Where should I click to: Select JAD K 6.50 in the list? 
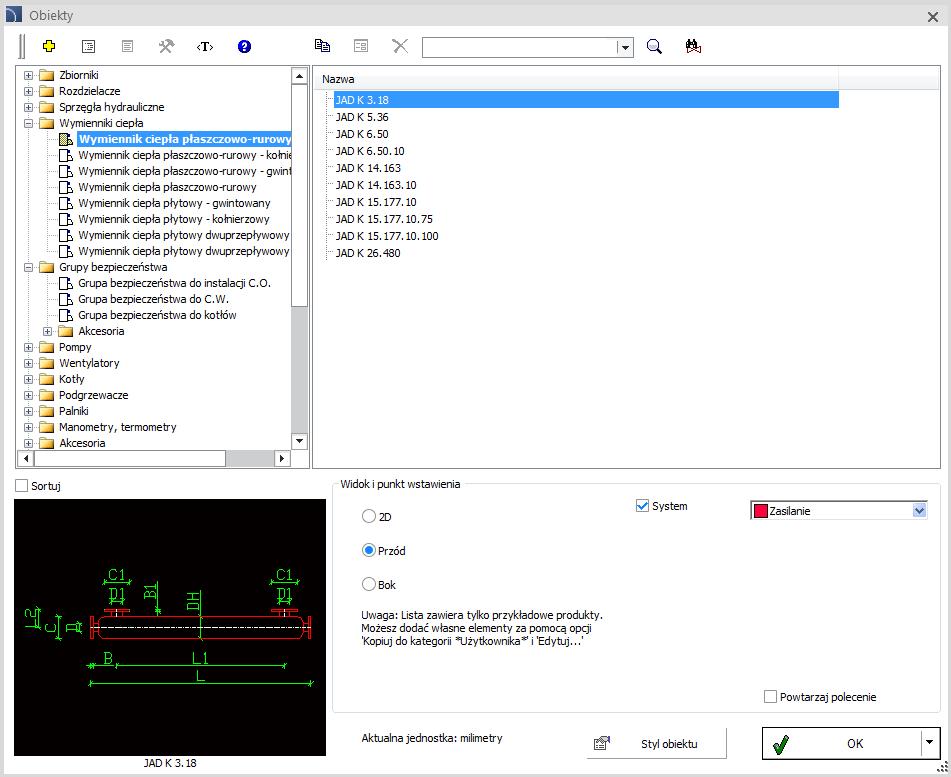tap(362, 134)
